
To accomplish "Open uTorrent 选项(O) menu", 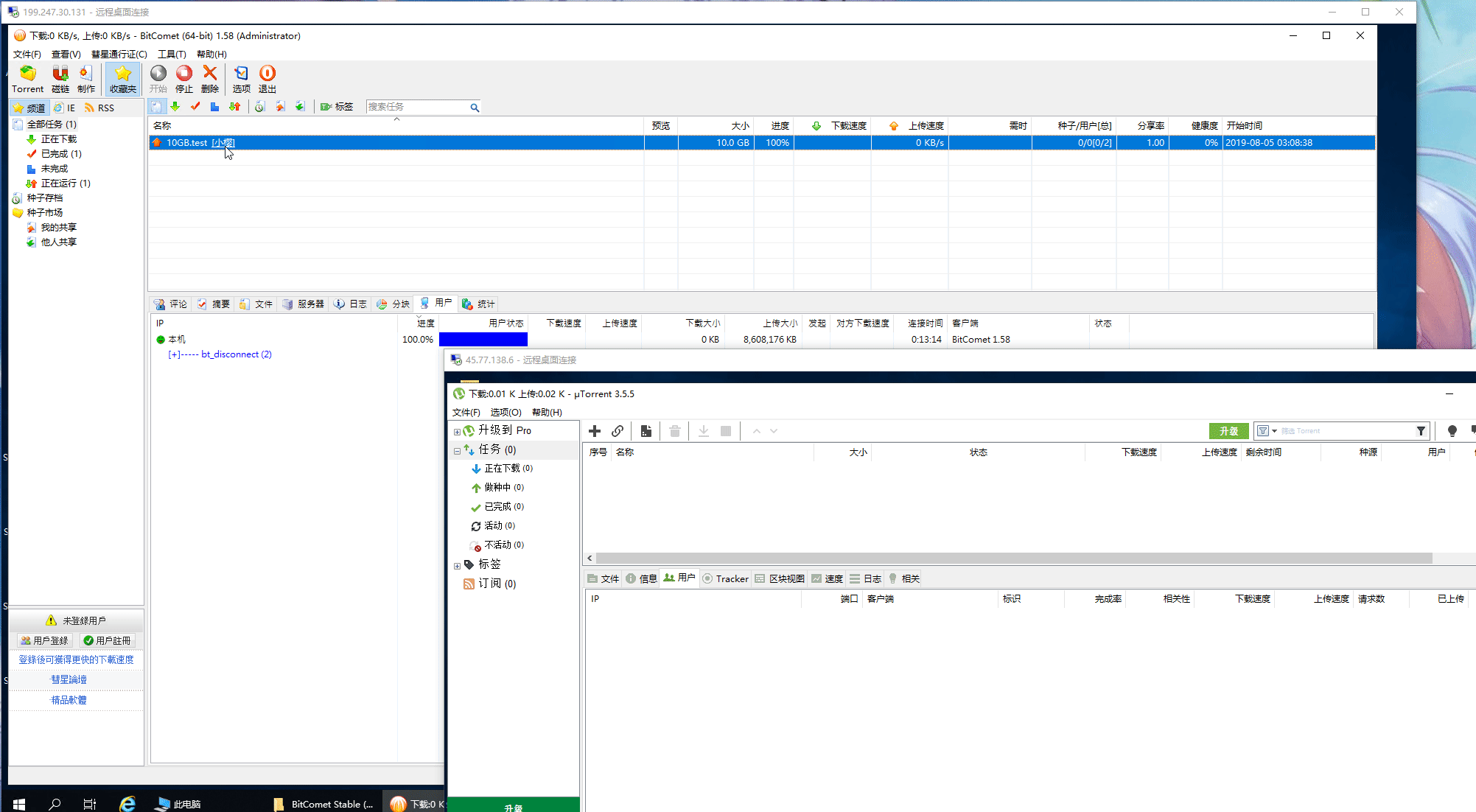I will coord(506,413).
